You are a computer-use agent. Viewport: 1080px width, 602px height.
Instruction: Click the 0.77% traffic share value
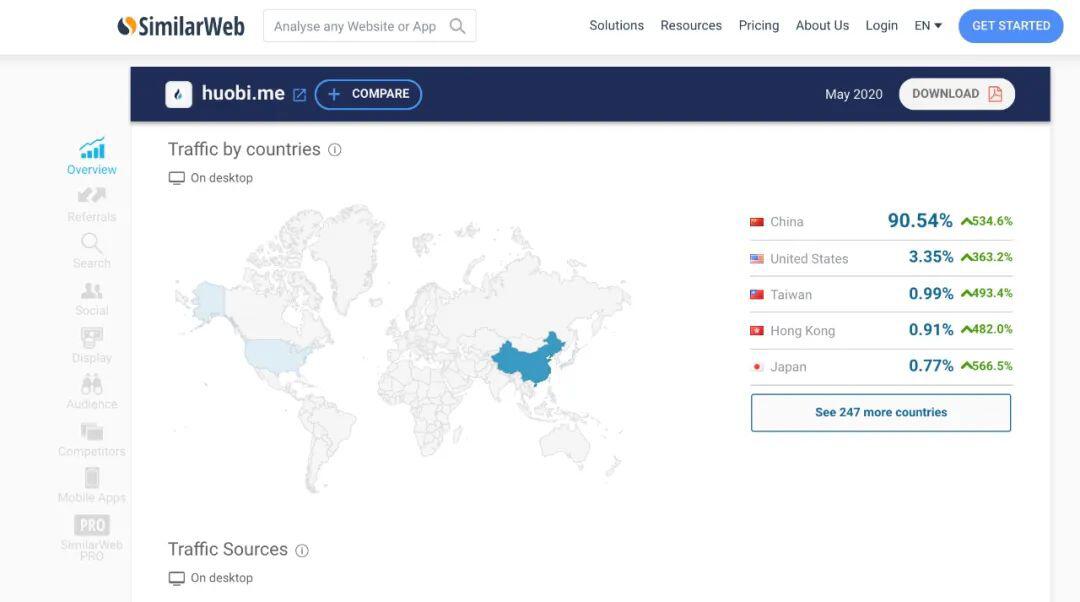point(931,366)
